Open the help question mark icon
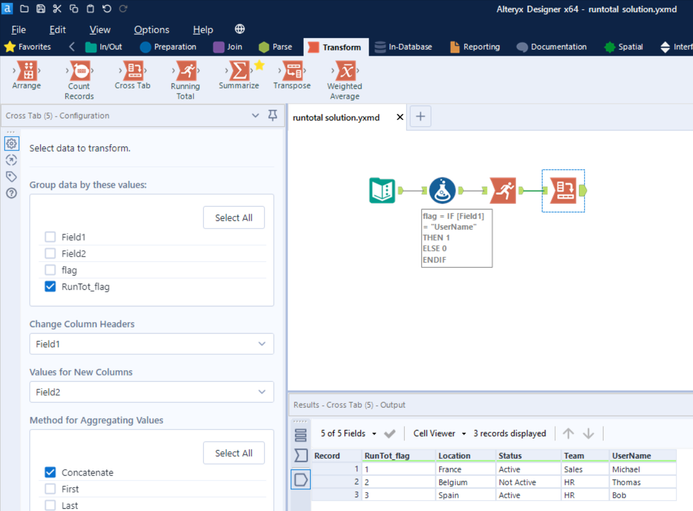The image size is (693, 511). click(x=11, y=193)
